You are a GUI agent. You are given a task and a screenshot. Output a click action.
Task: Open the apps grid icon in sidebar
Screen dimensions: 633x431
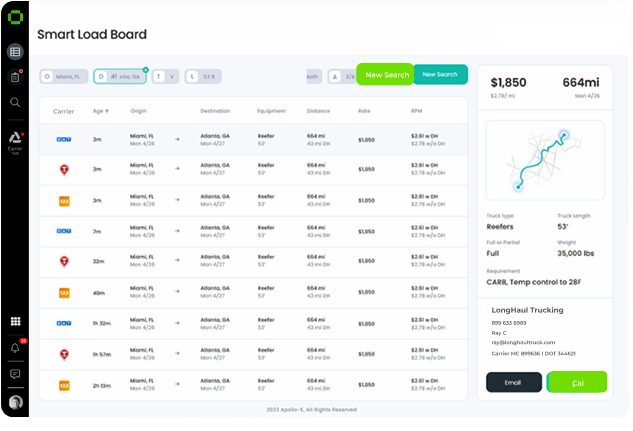coord(15,321)
